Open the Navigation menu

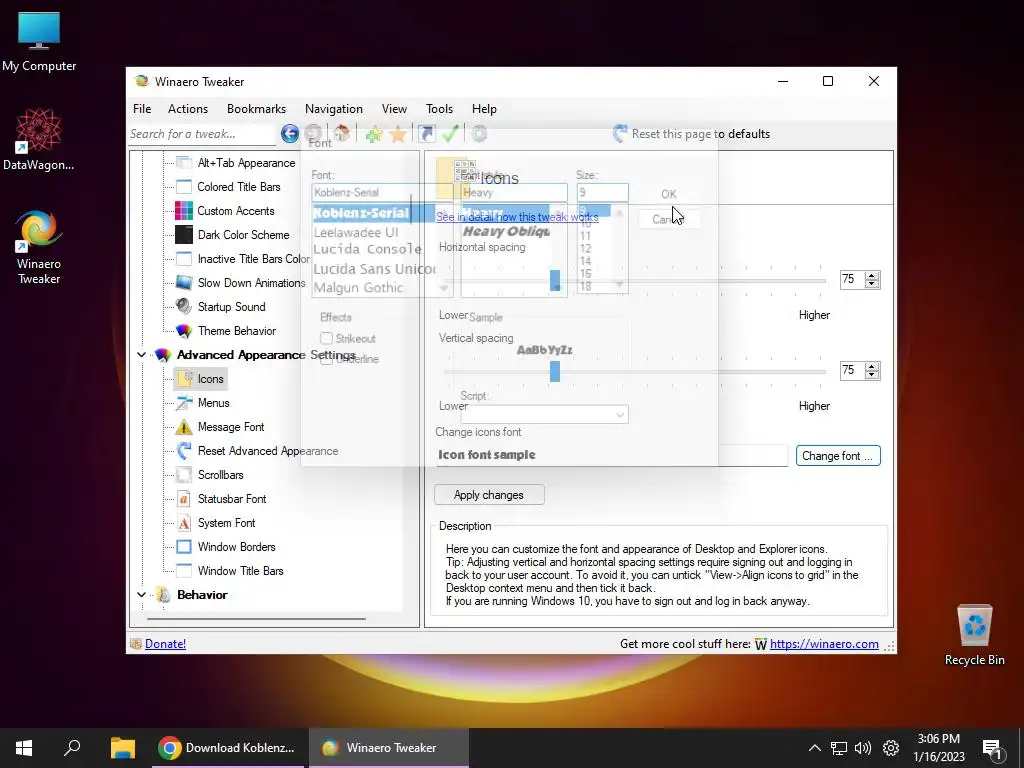pyautogui.click(x=334, y=109)
